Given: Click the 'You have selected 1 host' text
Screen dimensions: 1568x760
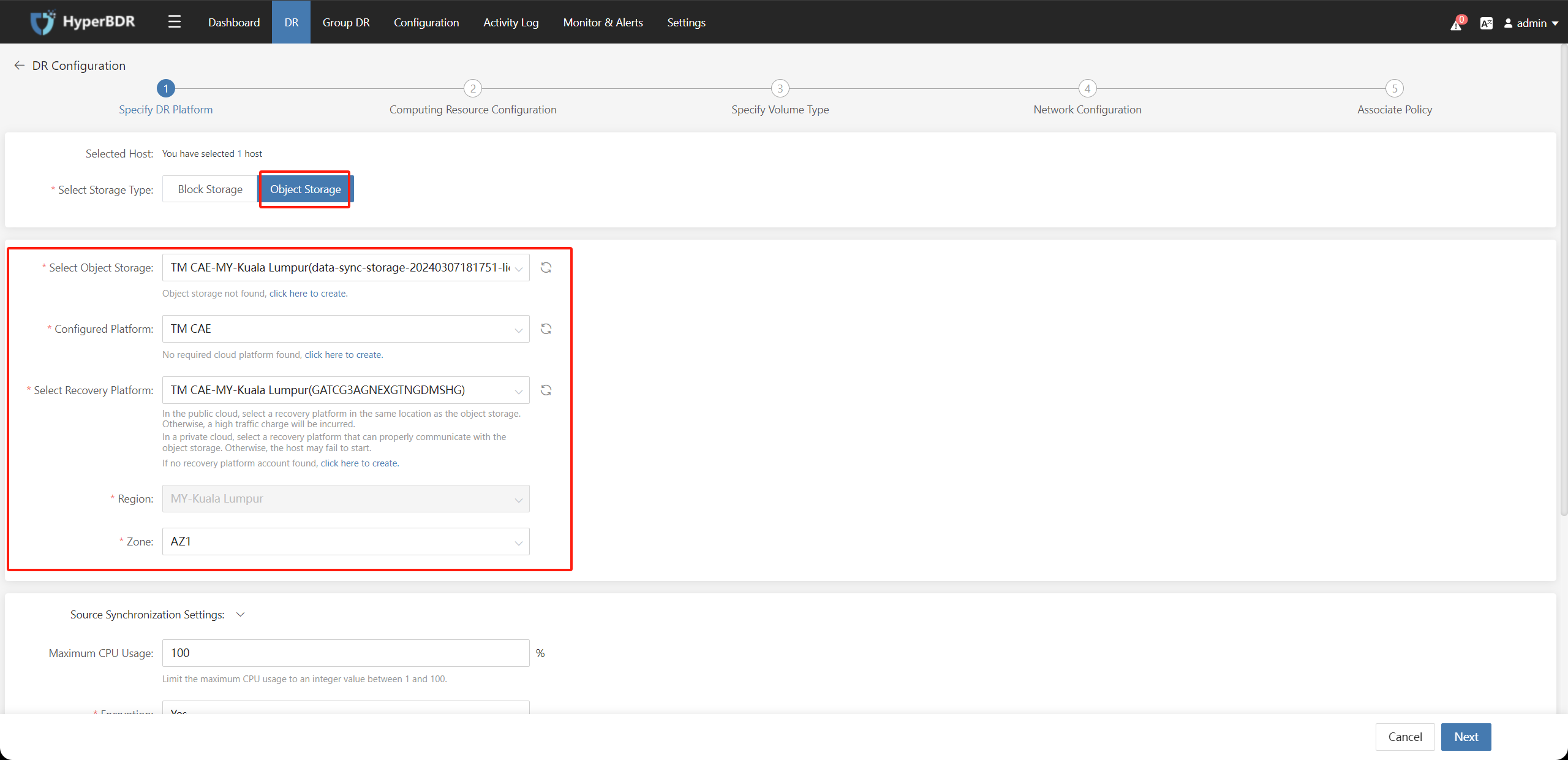Looking at the screenshot, I should coord(212,154).
